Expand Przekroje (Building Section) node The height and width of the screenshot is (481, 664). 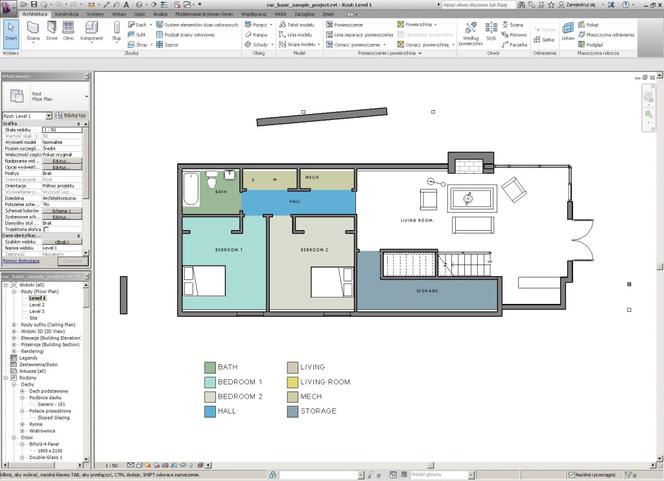point(14,345)
